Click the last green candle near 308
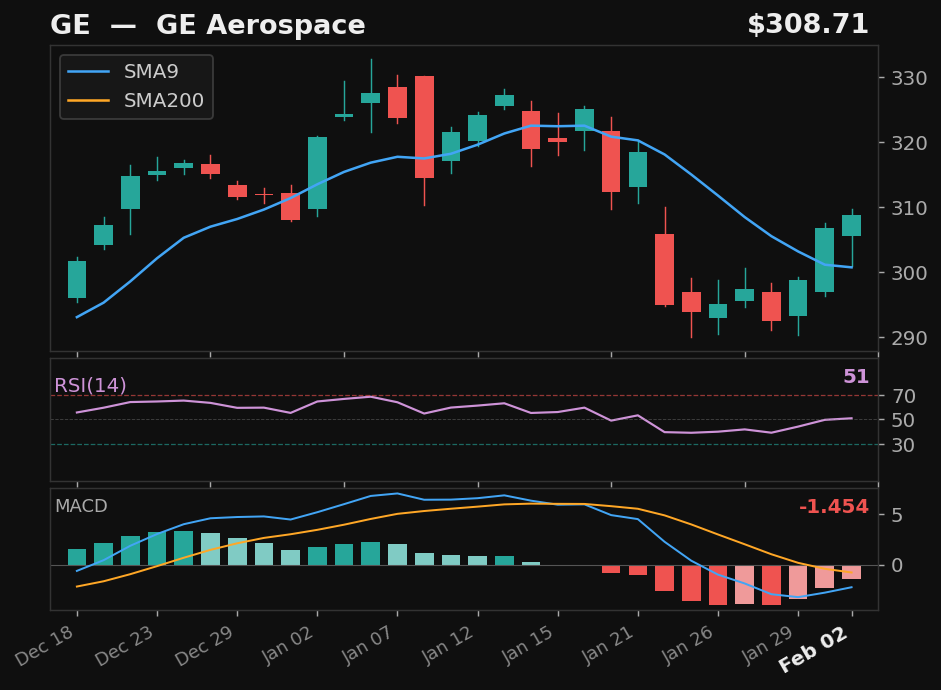Viewport: 941px width, 690px height. [x=852, y=226]
